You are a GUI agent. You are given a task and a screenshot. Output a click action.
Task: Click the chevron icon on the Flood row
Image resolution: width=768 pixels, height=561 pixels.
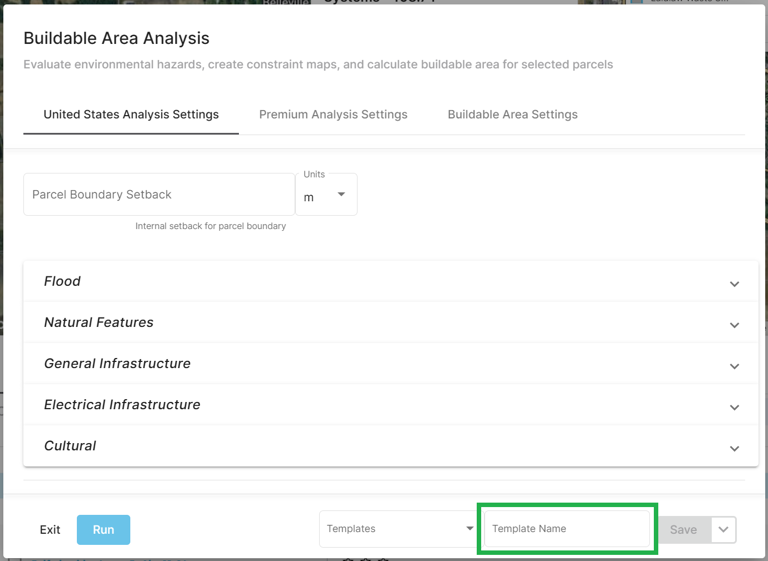(x=734, y=284)
